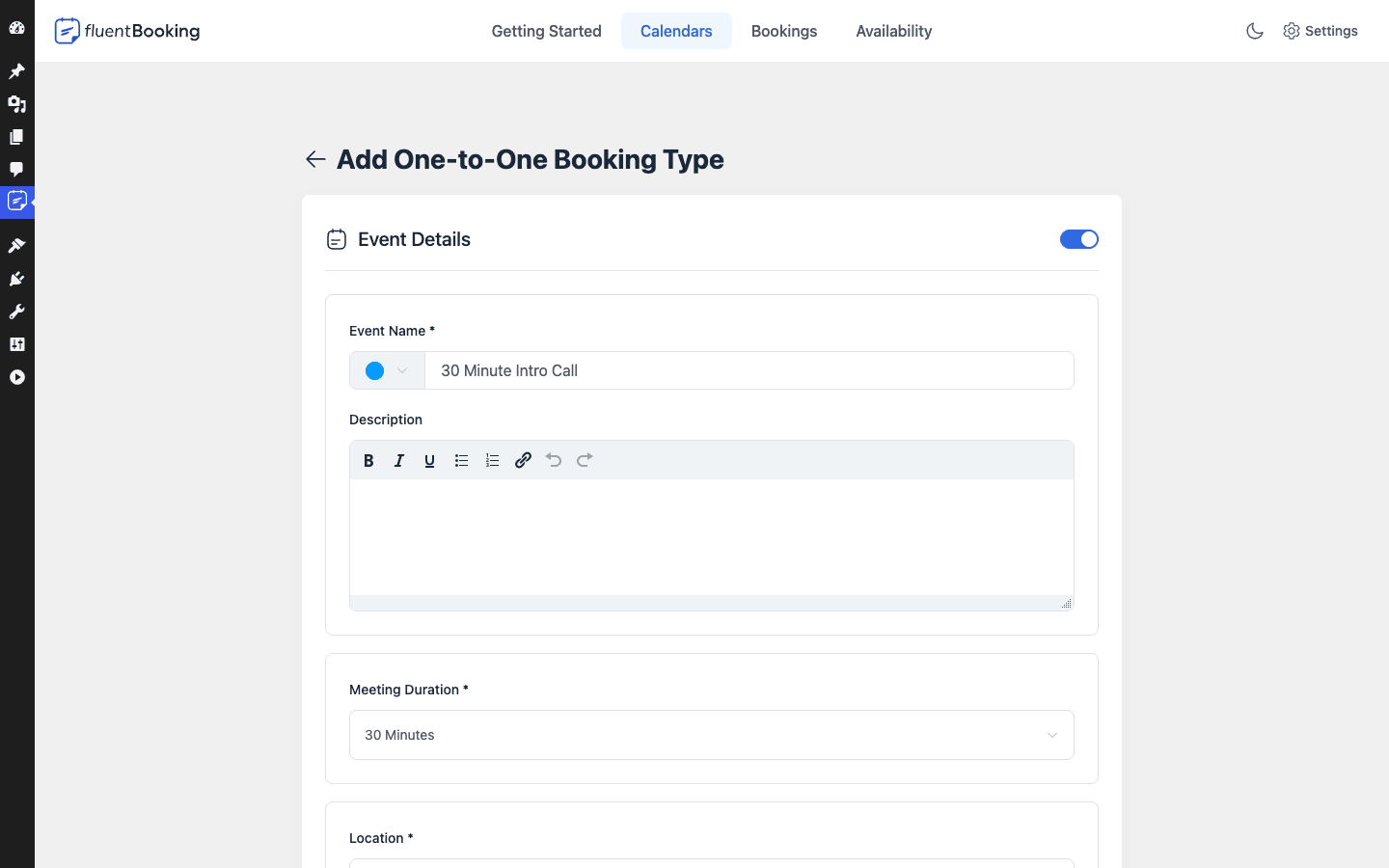Open the Settings sliders sidebar icon
Viewport: 1389px width, 868px height.
coord(16,344)
